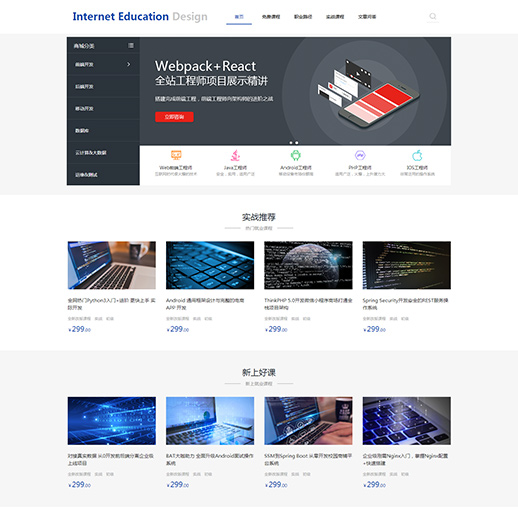Image resolution: width=518 pixels, height=522 pixels.
Task: Click the purple PHP engineer icon
Action: tap(360, 155)
